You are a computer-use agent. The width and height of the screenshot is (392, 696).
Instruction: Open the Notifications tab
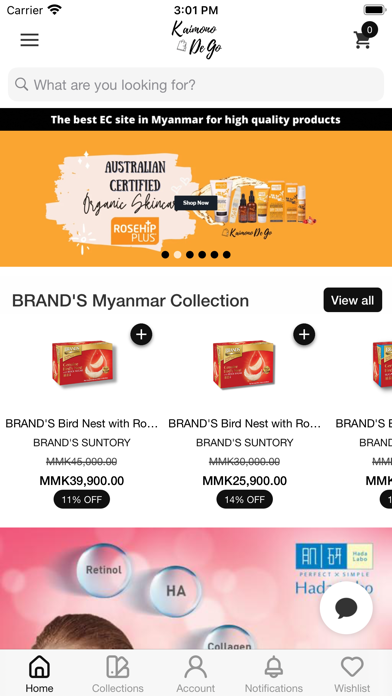coord(274,673)
